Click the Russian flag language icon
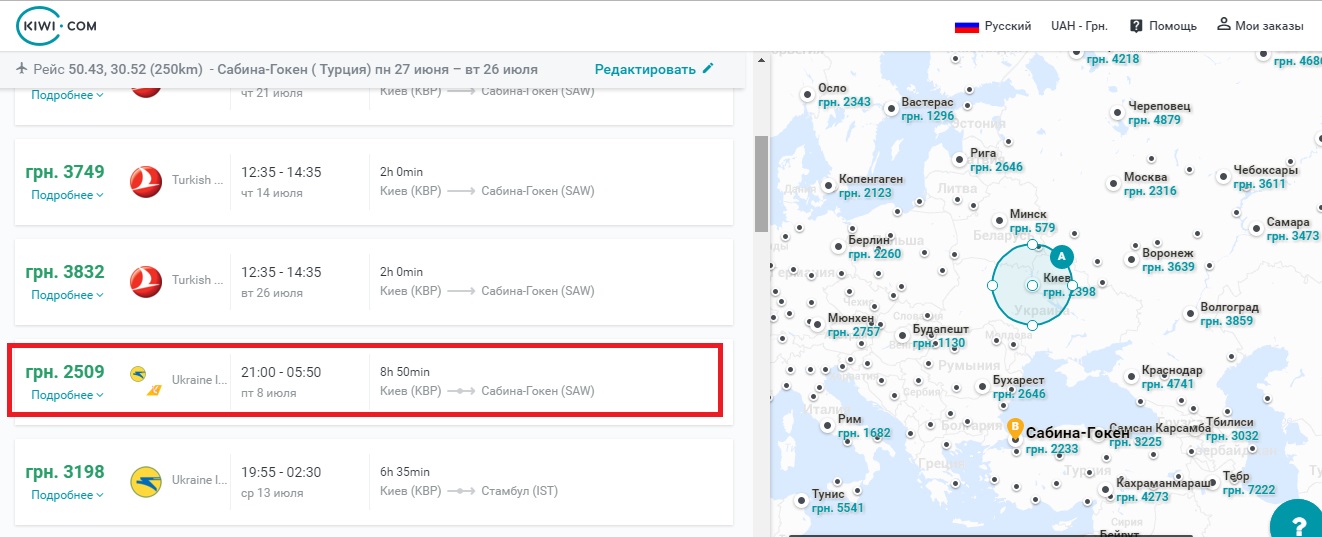1322x537 pixels. point(966,27)
